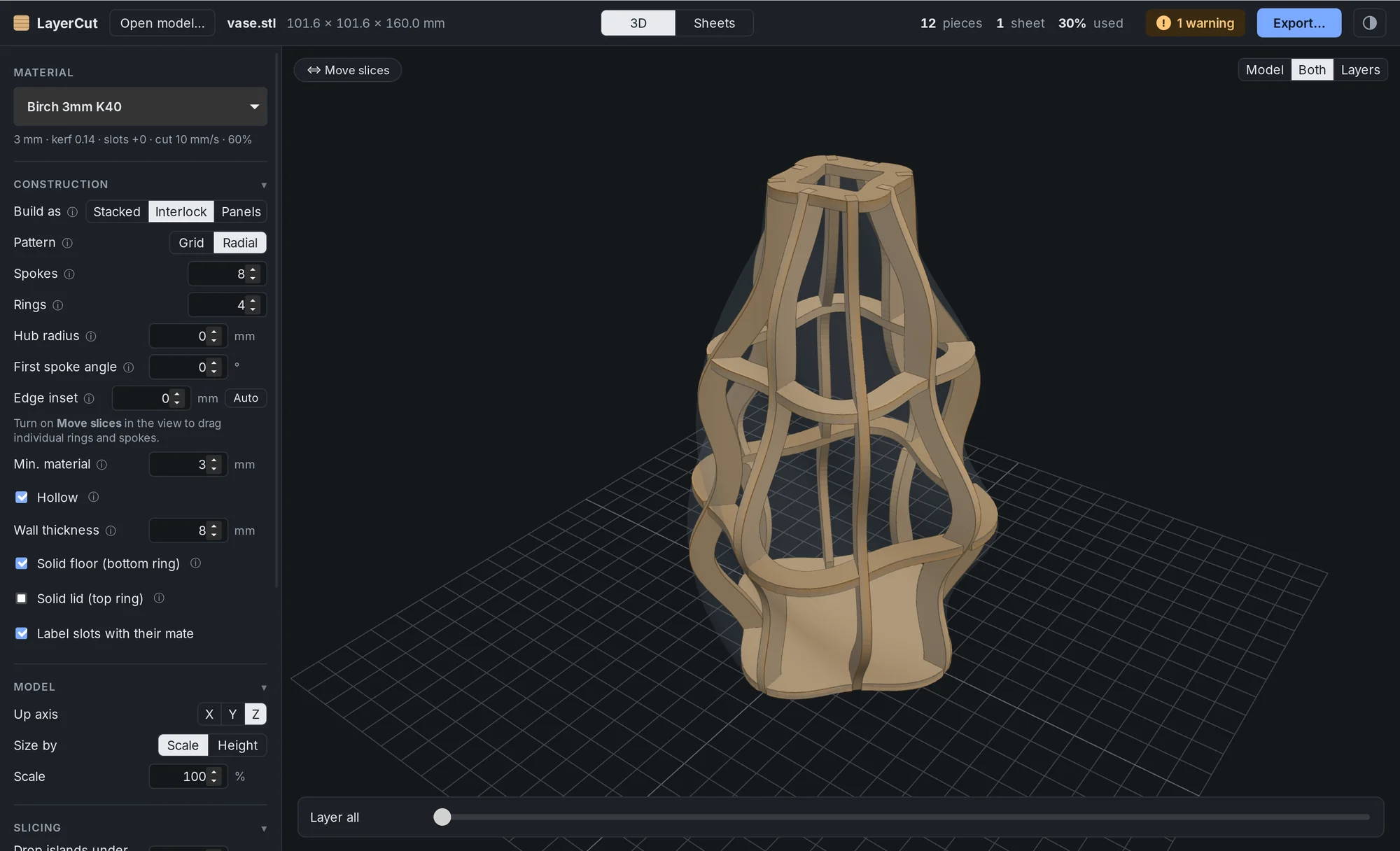Screen dimensions: 1400x851
Task: Click the Hollow info icon
Action: point(94,497)
